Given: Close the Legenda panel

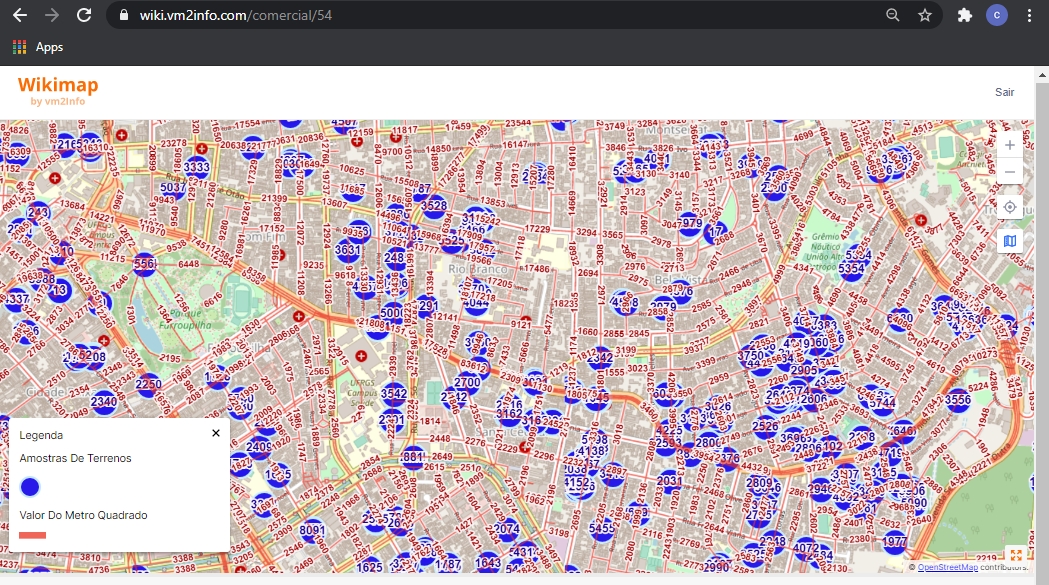Looking at the screenshot, I should tap(216, 433).
